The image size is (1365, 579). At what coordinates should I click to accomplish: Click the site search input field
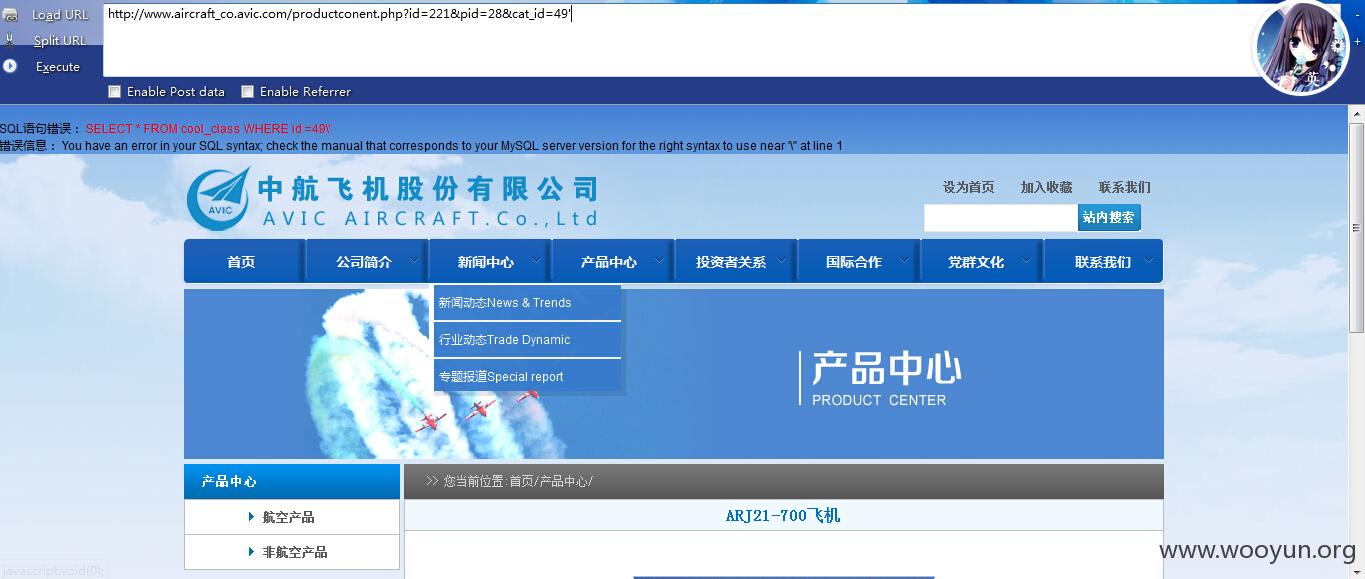click(x=1001, y=218)
